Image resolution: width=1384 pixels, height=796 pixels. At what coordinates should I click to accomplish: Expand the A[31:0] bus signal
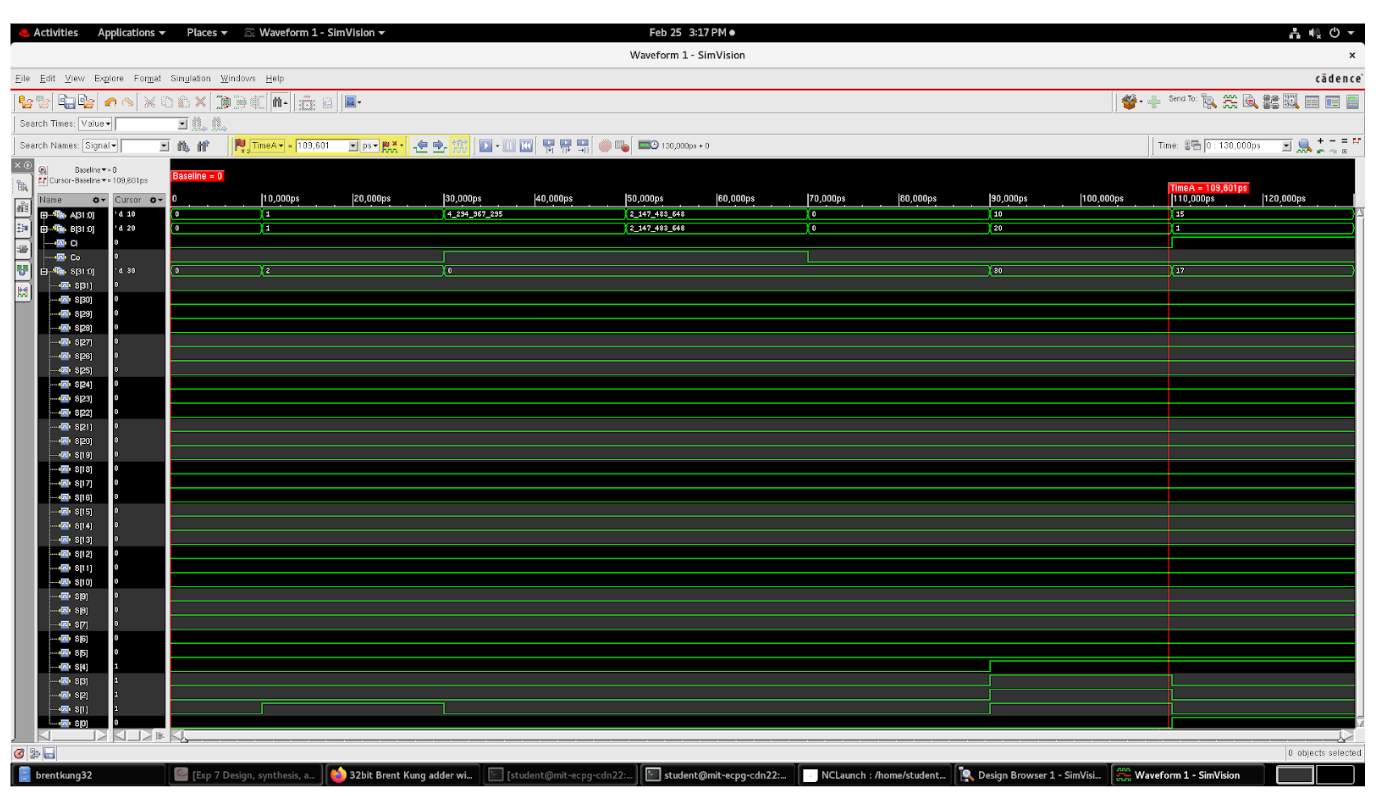[x=44, y=214]
